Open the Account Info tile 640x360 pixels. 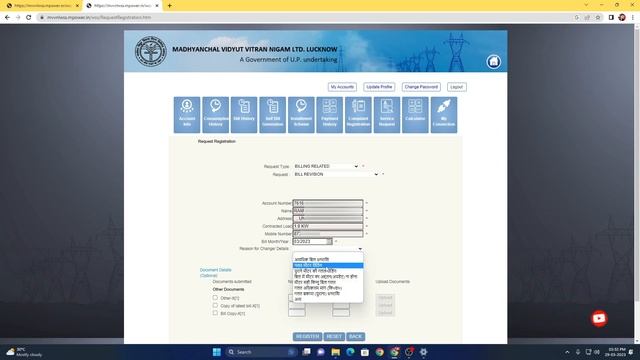[x=187, y=115]
